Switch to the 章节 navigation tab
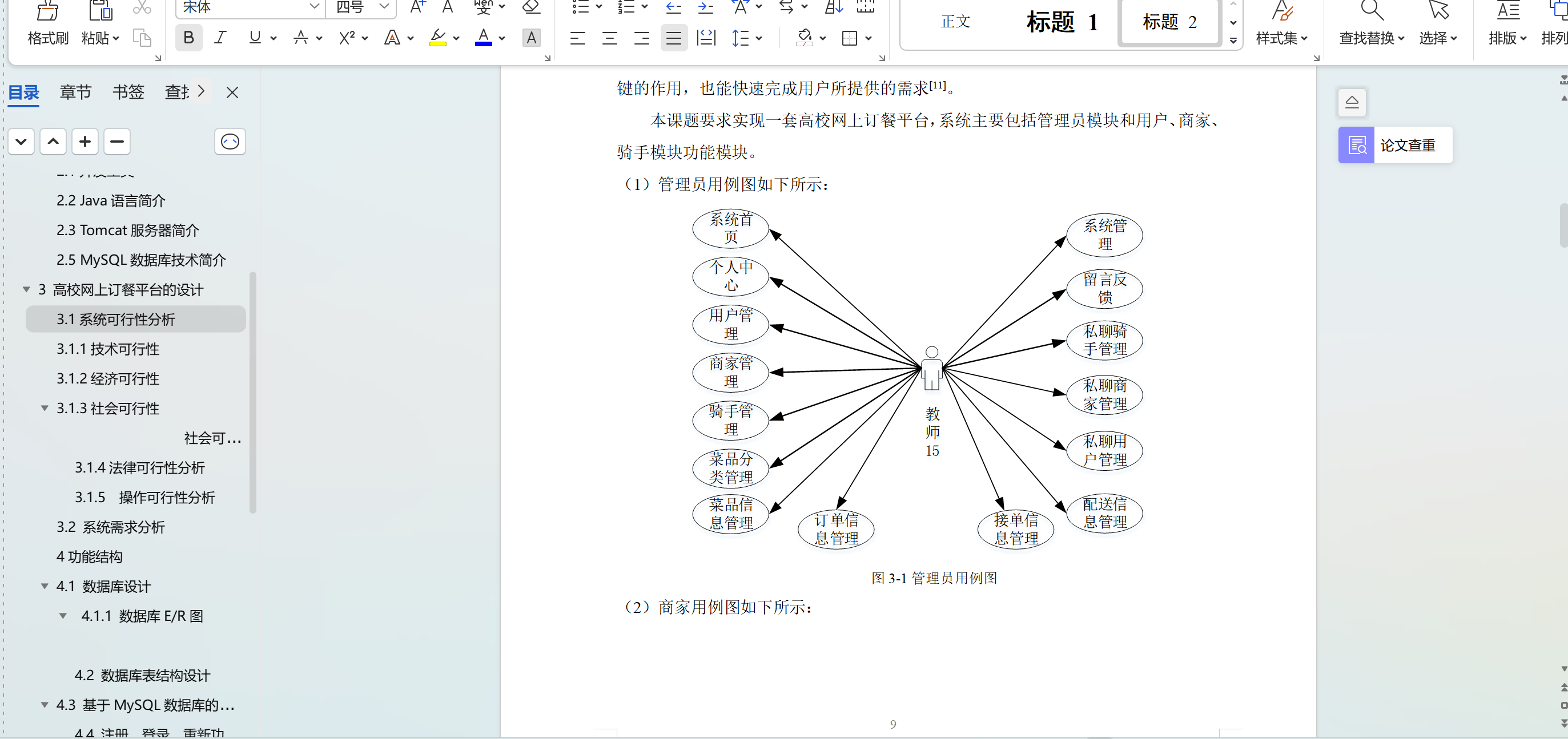This screenshot has width=1568, height=739. pyautogui.click(x=75, y=92)
